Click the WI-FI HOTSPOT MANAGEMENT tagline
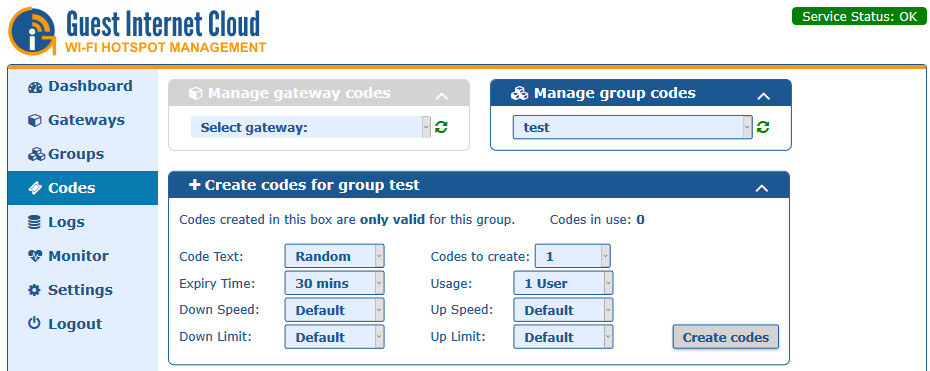This screenshot has height=371, width=930. click(165, 47)
